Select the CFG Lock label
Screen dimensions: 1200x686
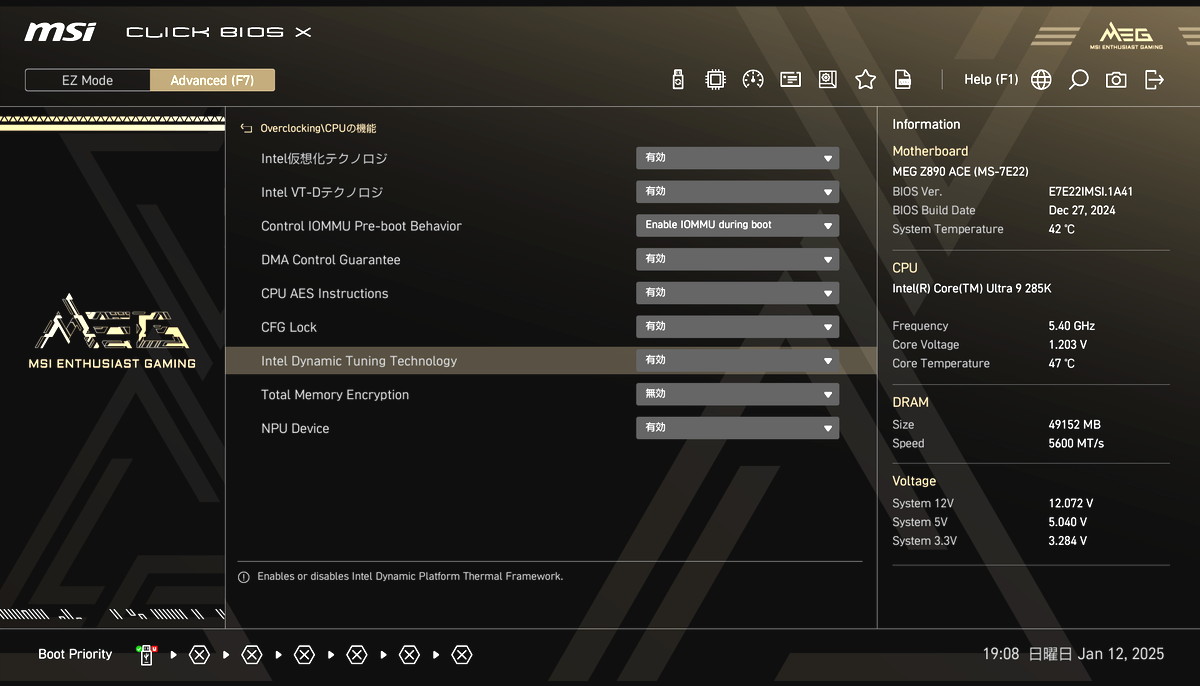click(x=289, y=327)
